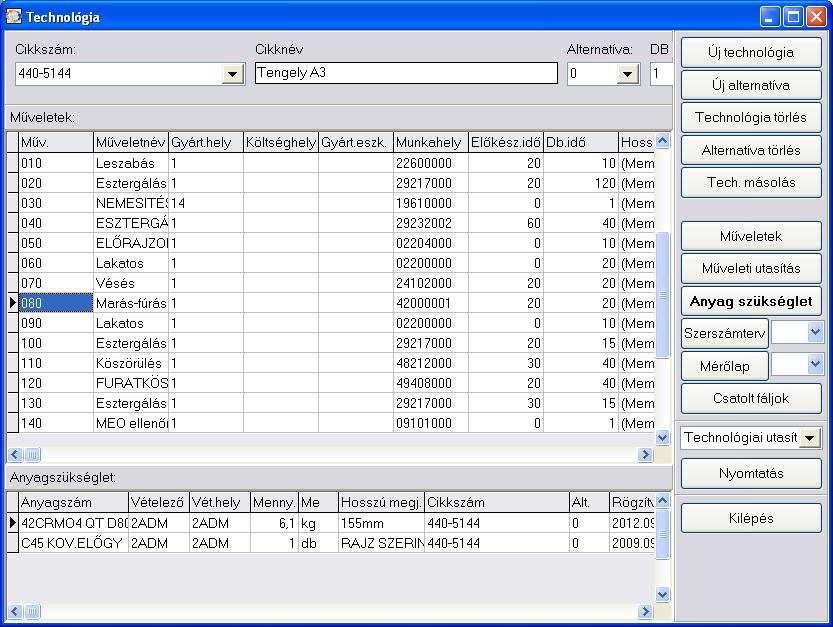
Task: Click the operations vertical scrollbar thumb
Action: pos(662,295)
